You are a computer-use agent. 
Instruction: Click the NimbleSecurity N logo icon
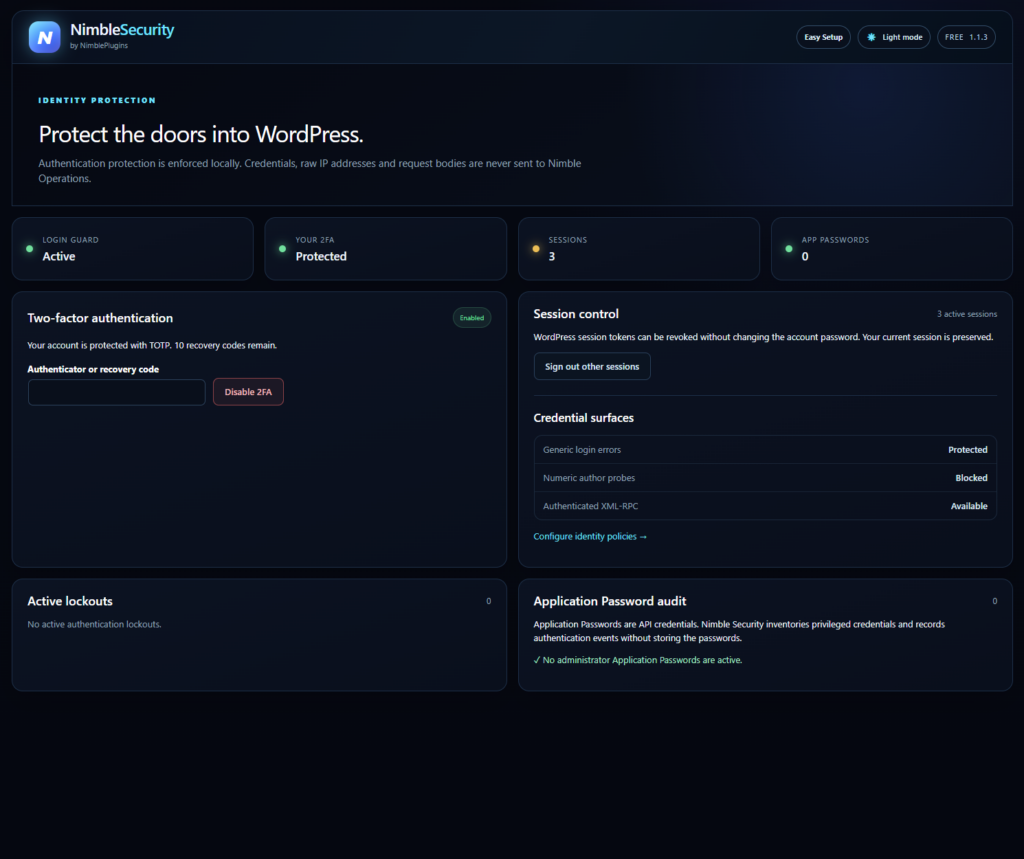pyautogui.click(x=44, y=37)
